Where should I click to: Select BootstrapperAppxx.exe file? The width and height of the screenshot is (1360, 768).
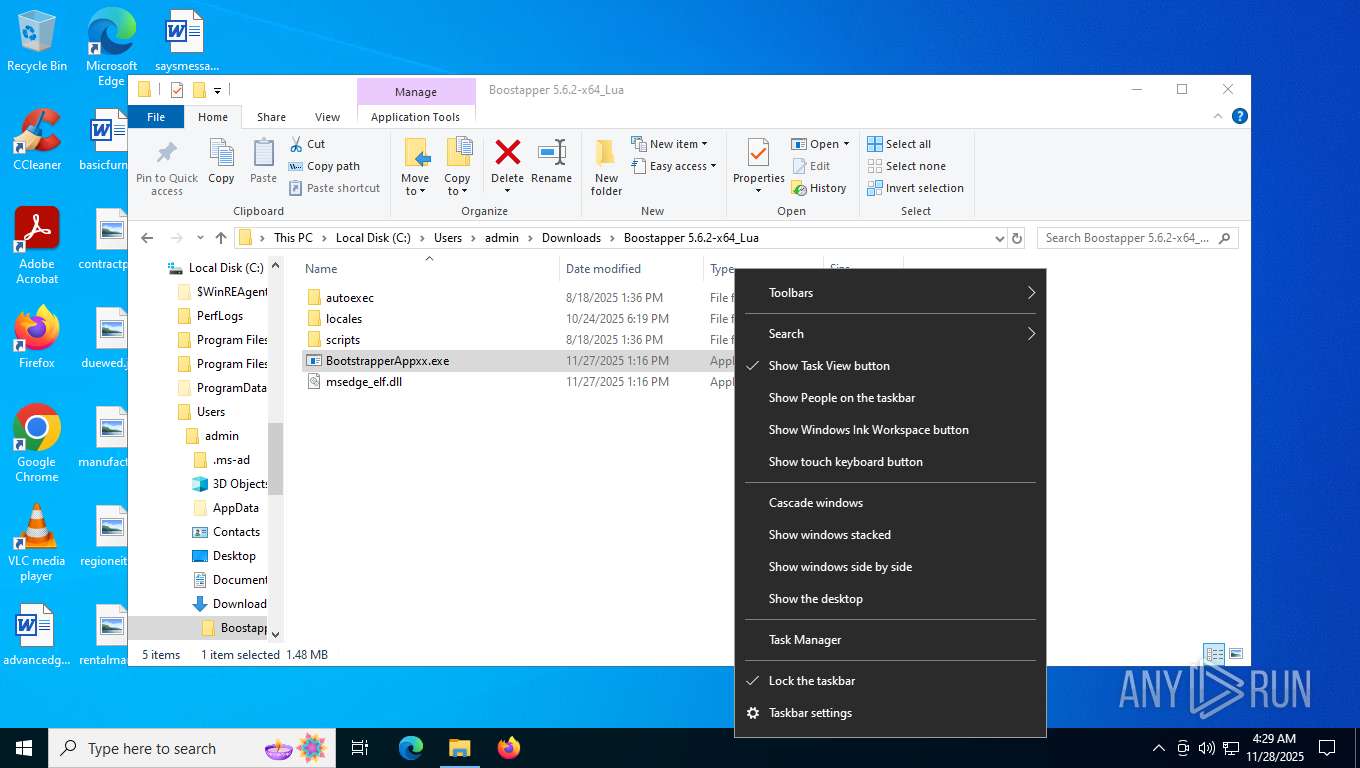(x=387, y=361)
